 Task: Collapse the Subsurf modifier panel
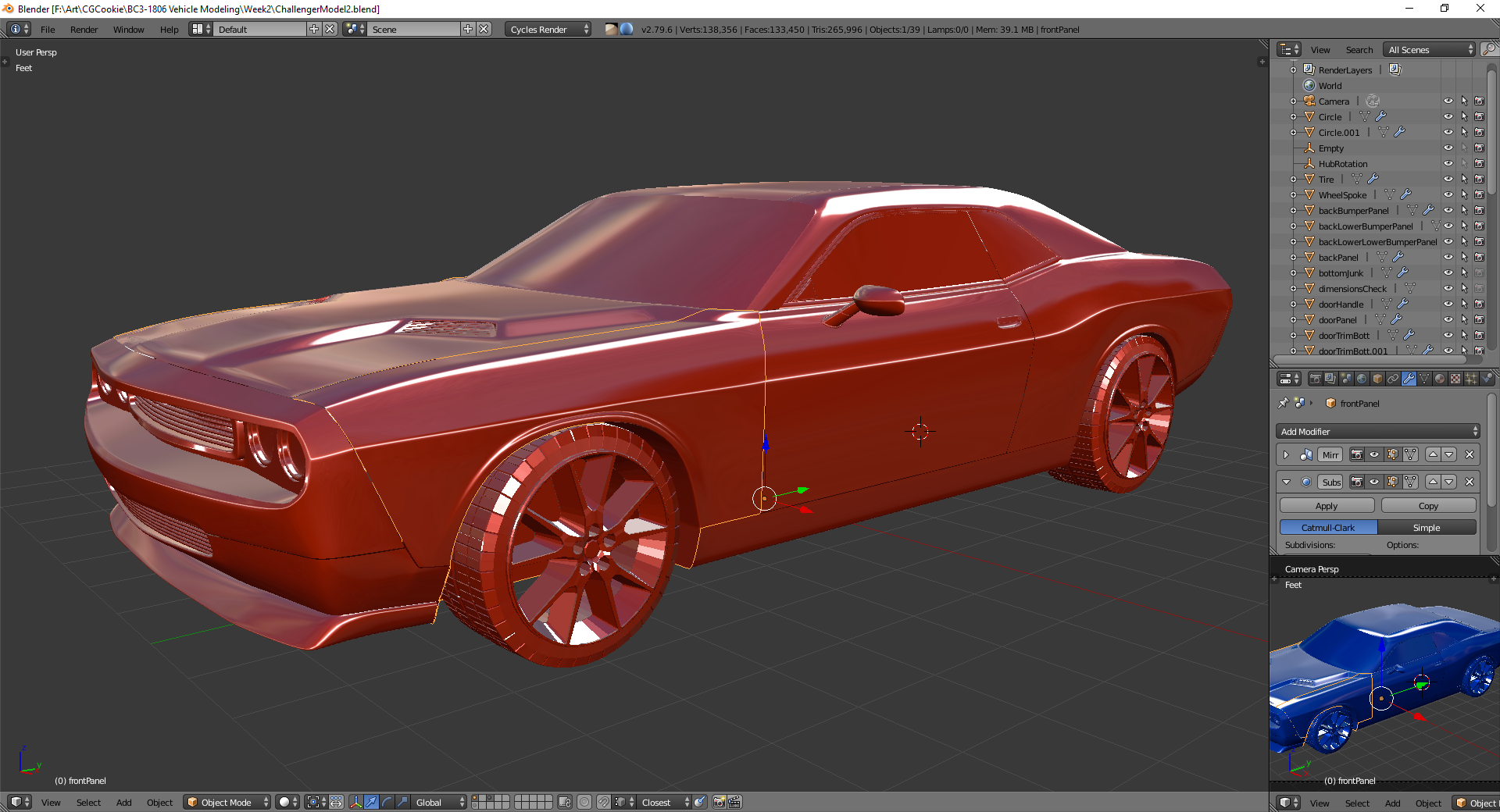point(1286,482)
